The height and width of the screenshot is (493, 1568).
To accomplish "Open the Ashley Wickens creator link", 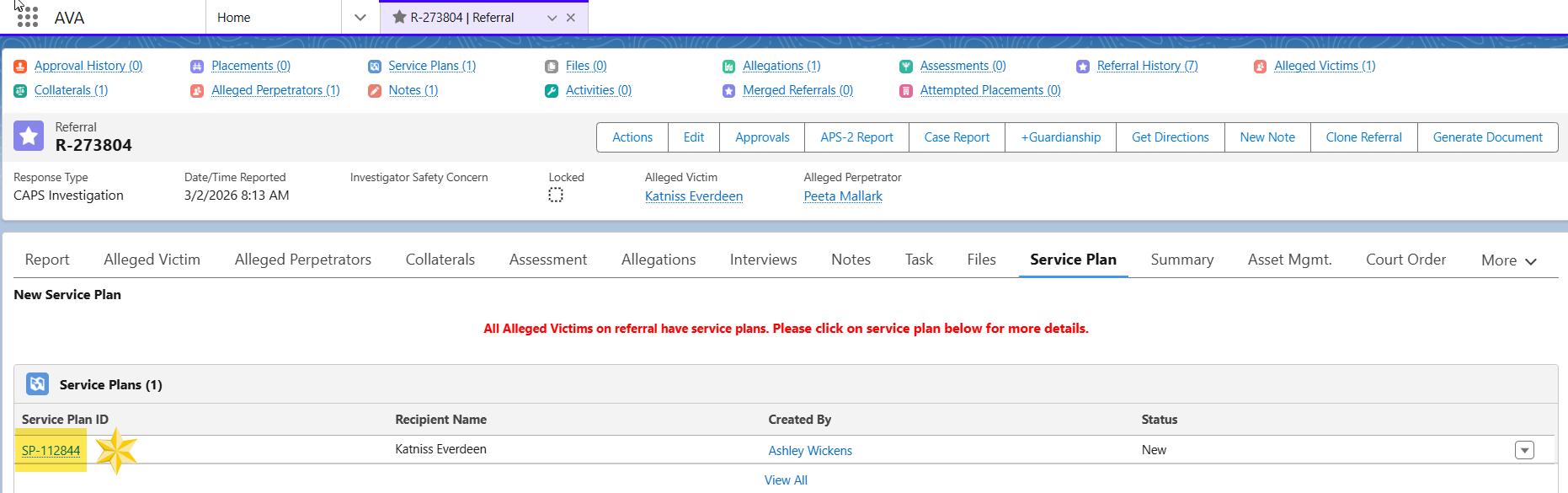I will tap(810, 451).
